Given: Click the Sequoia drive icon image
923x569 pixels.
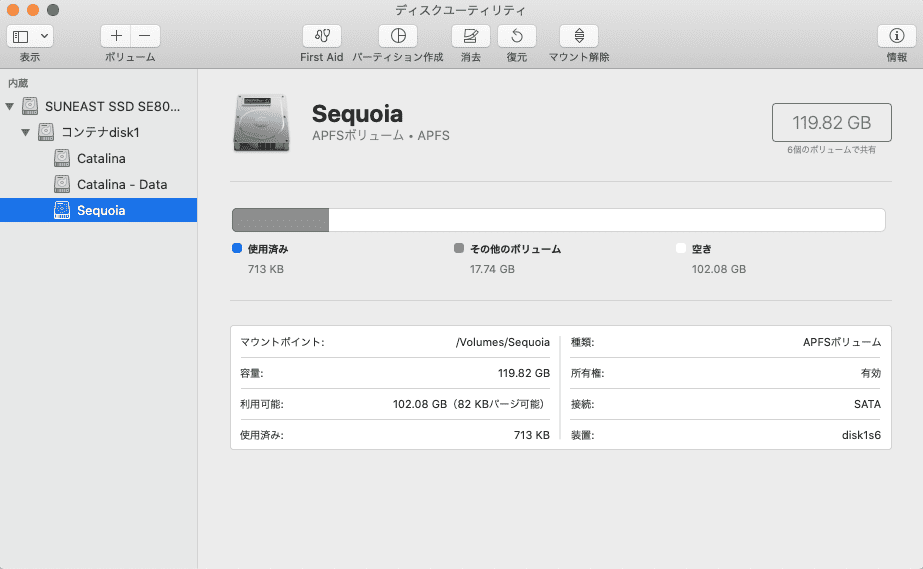Looking at the screenshot, I should coord(261,123).
